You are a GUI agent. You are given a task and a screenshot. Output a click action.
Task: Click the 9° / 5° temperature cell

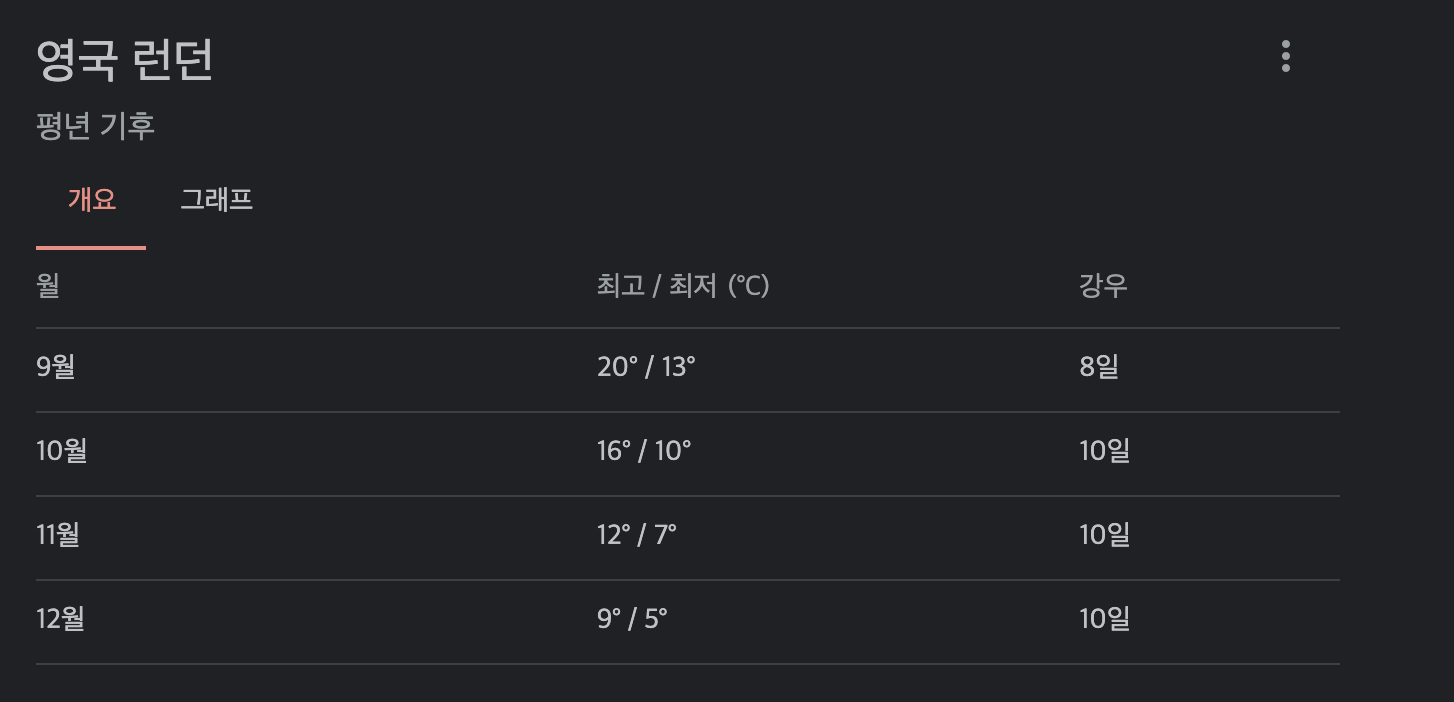pyautogui.click(x=632, y=619)
